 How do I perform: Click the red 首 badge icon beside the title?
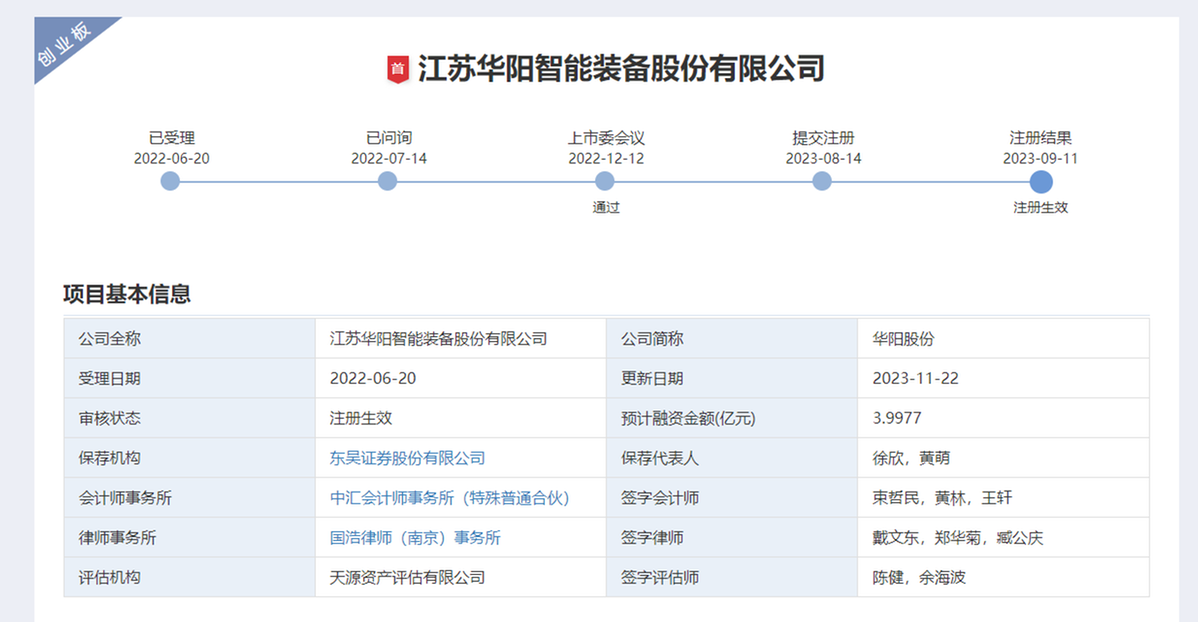click(397, 70)
